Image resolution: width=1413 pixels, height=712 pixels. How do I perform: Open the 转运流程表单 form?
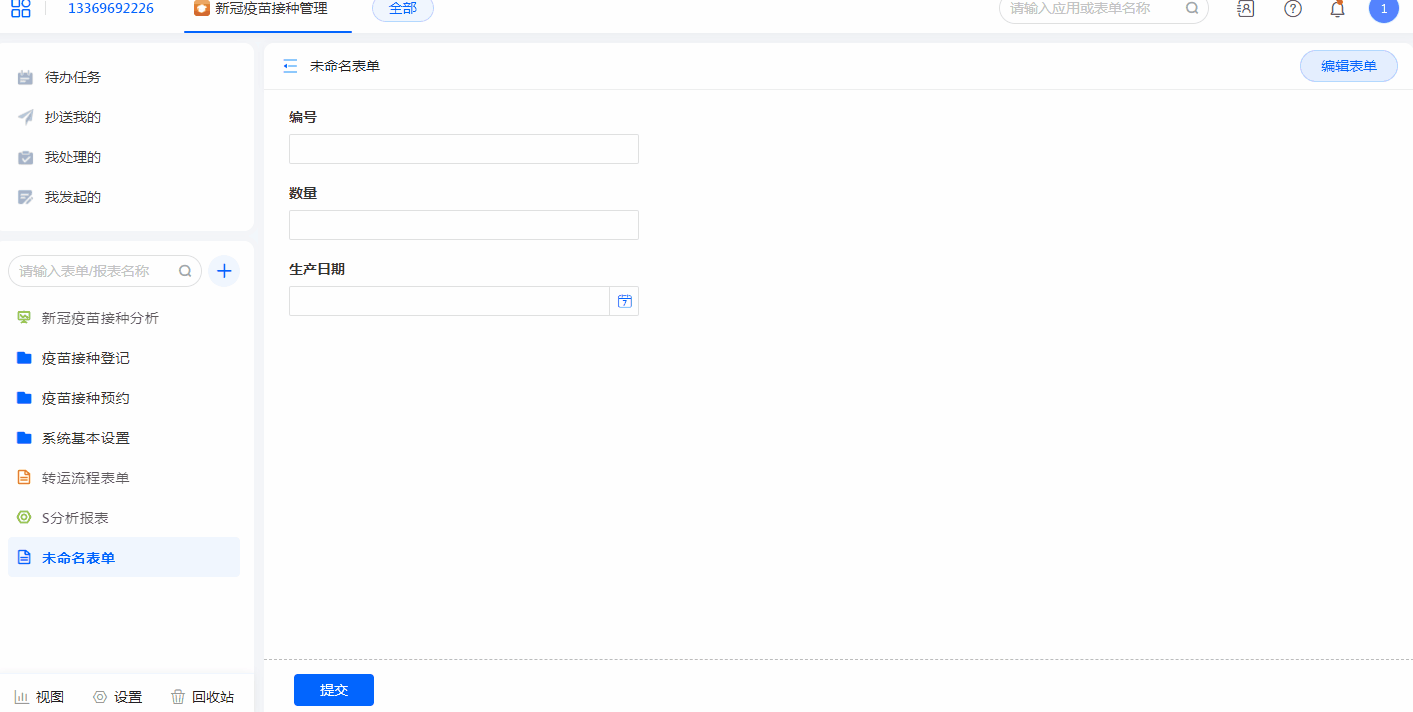click(85, 478)
